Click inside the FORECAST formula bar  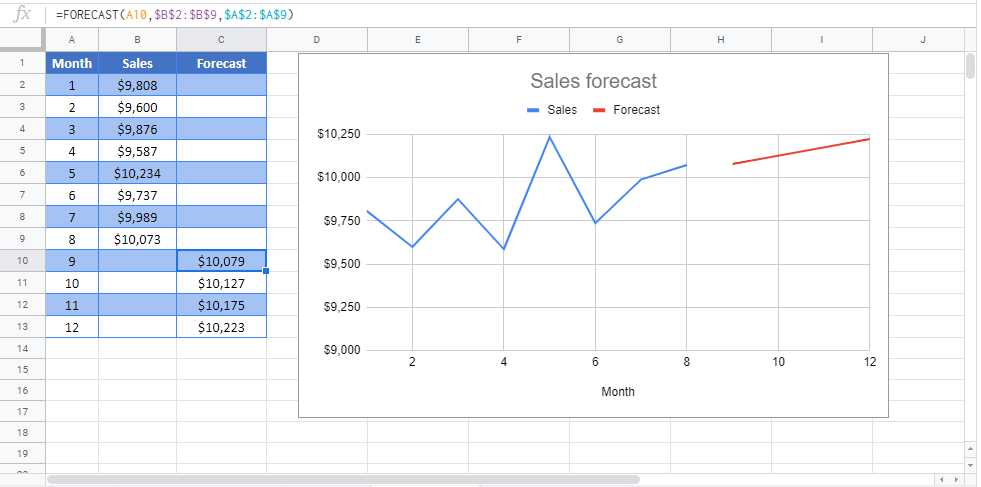(513, 14)
